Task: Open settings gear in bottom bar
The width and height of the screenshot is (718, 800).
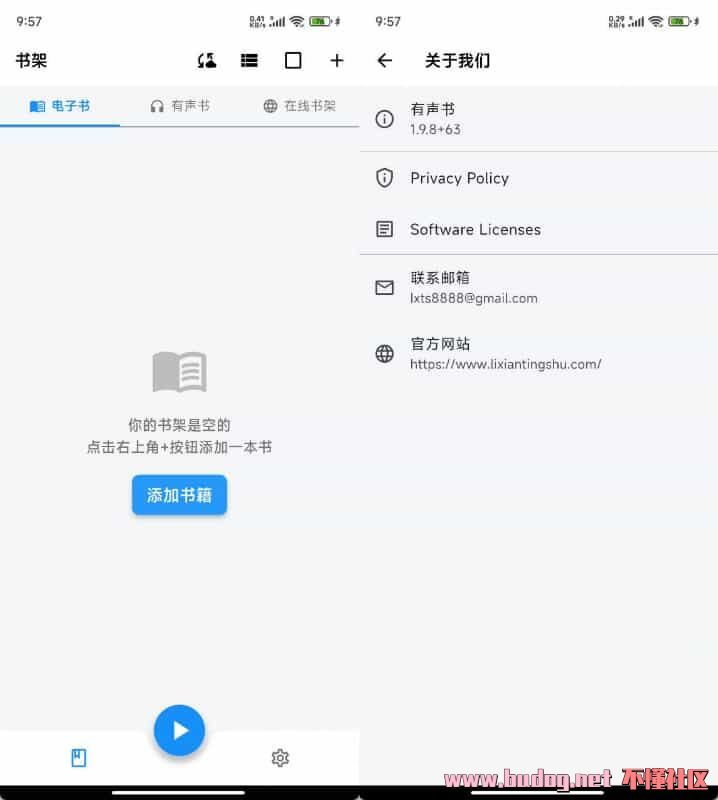Action: coord(280,758)
